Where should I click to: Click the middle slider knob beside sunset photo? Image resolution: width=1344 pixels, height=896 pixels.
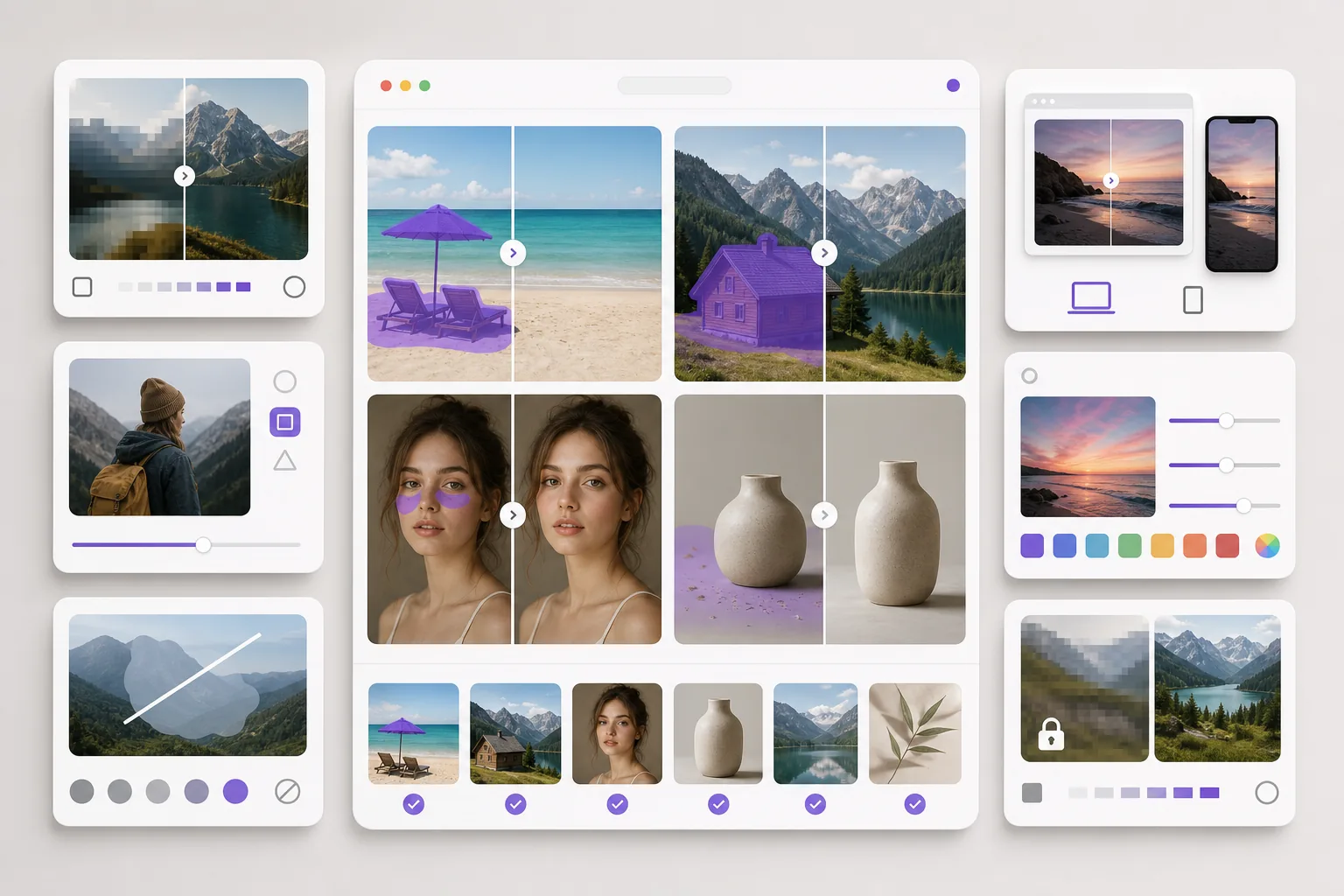point(1227,465)
